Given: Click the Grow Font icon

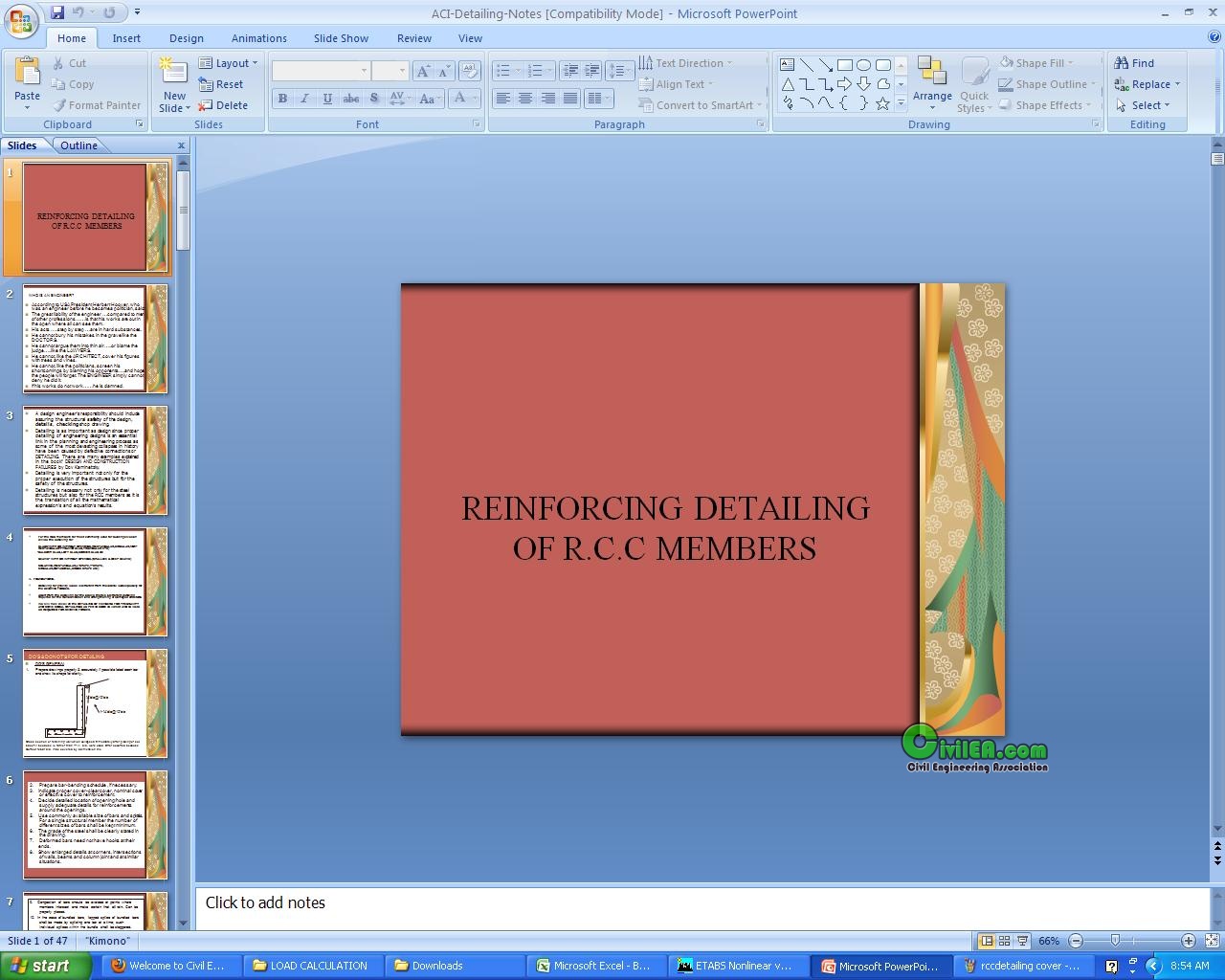Looking at the screenshot, I should pos(422,71).
